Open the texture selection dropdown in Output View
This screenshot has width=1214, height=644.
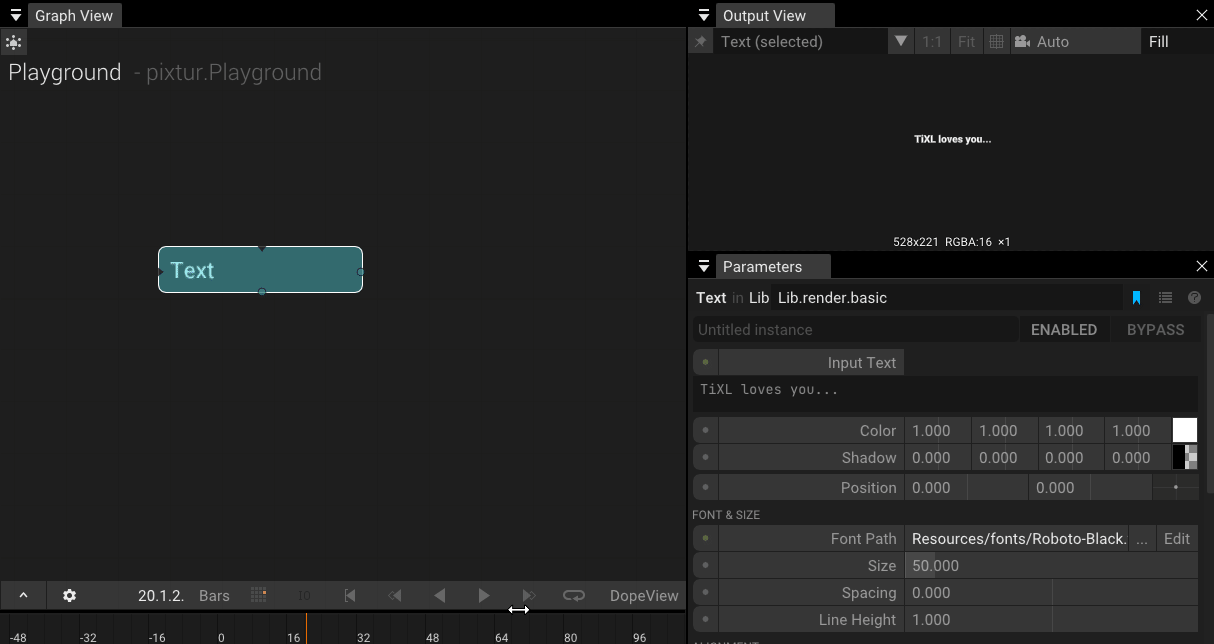901,41
